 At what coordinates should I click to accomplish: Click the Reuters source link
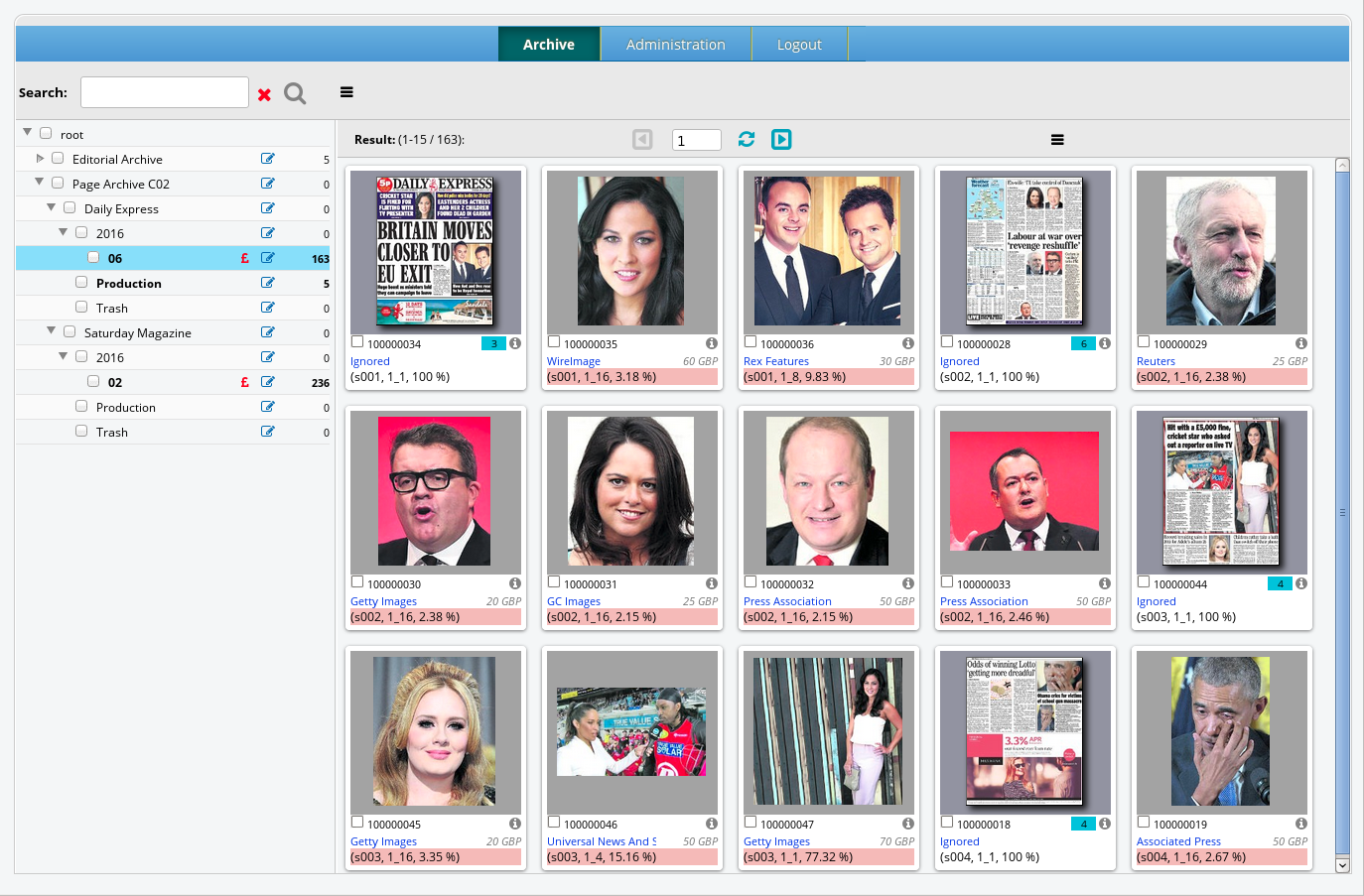click(x=1156, y=361)
